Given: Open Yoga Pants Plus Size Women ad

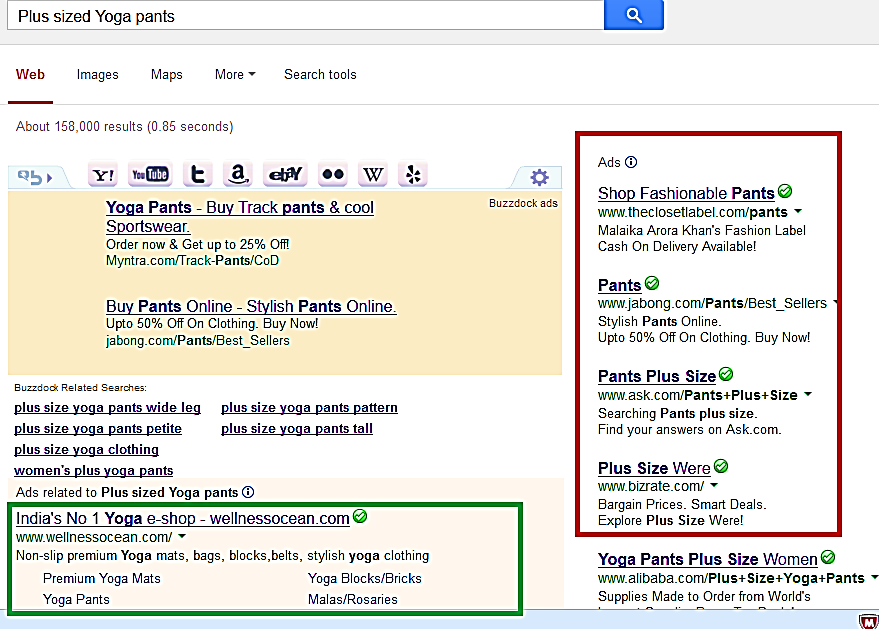Looking at the screenshot, I should 707,559.
